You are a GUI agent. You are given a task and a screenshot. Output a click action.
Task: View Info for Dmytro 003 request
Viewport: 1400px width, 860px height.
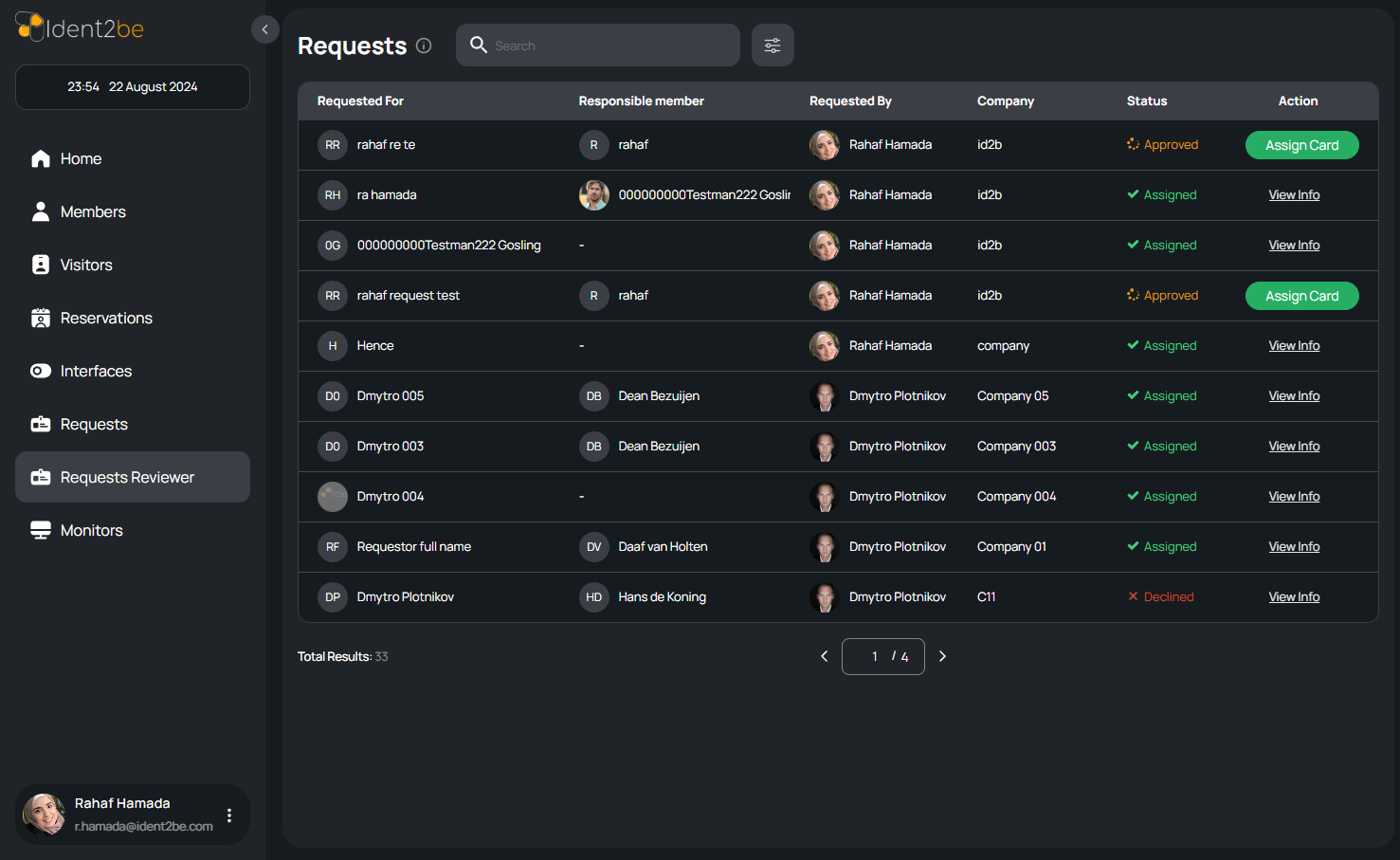point(1294,446)
